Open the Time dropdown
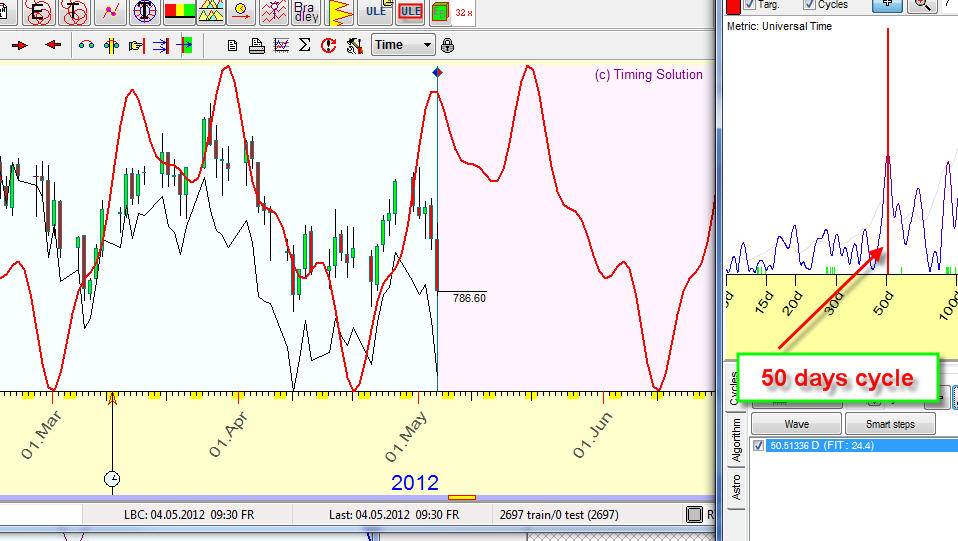 point(403,45)
